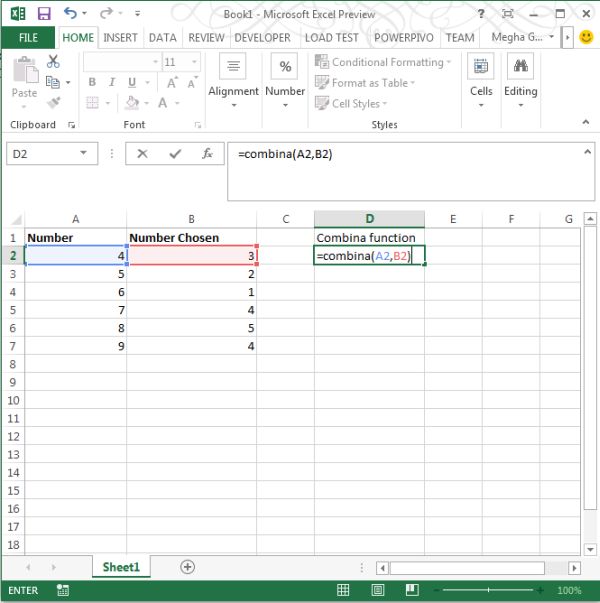Screen dimensions: 600x603
Task: Confirm formula with the checkmark icon
Action: [x=175, y=154]
